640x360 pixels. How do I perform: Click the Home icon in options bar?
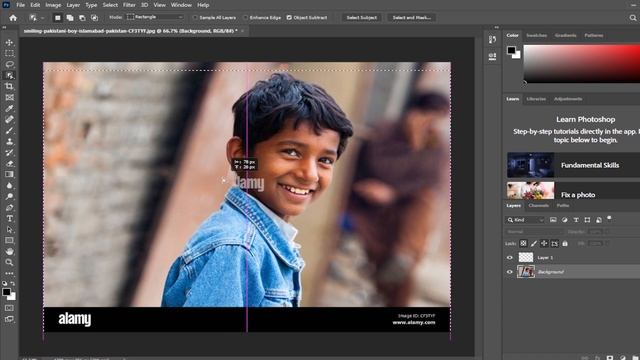(13, 18)
